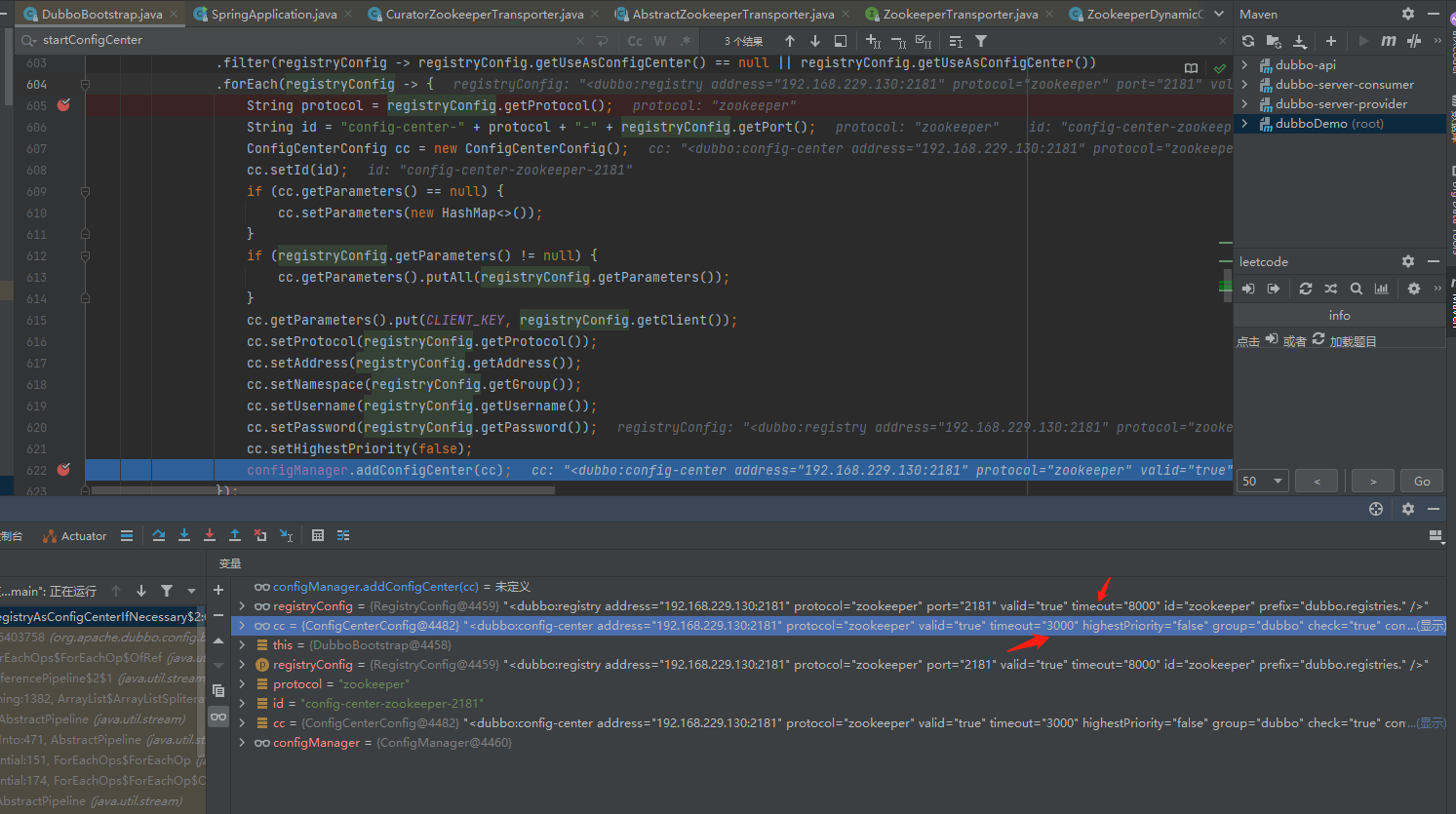Expand dubbo-api Maven module
This screenshot has height=814, width=1456.
click(1244, 64)
